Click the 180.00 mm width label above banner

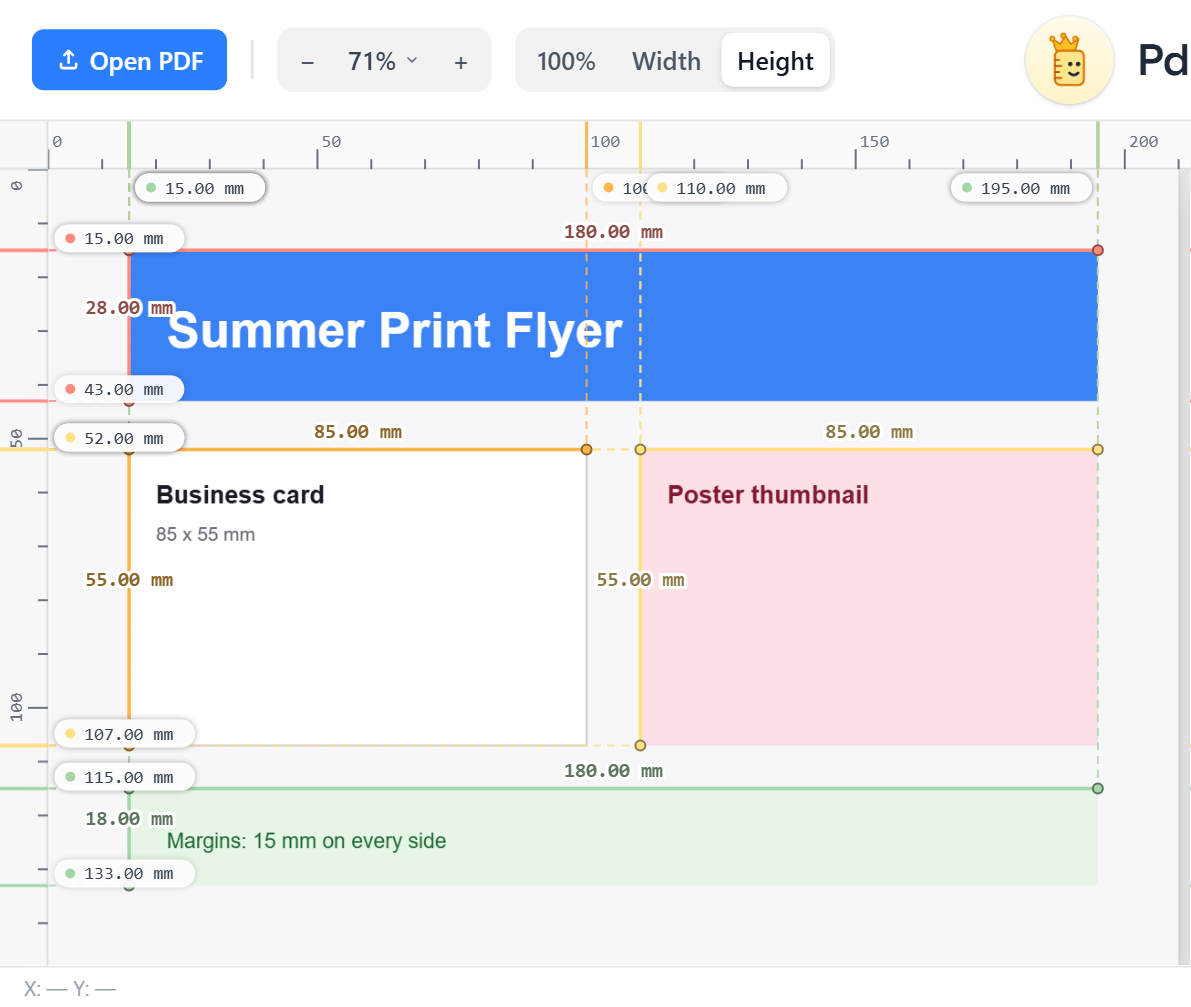point(613,232)
